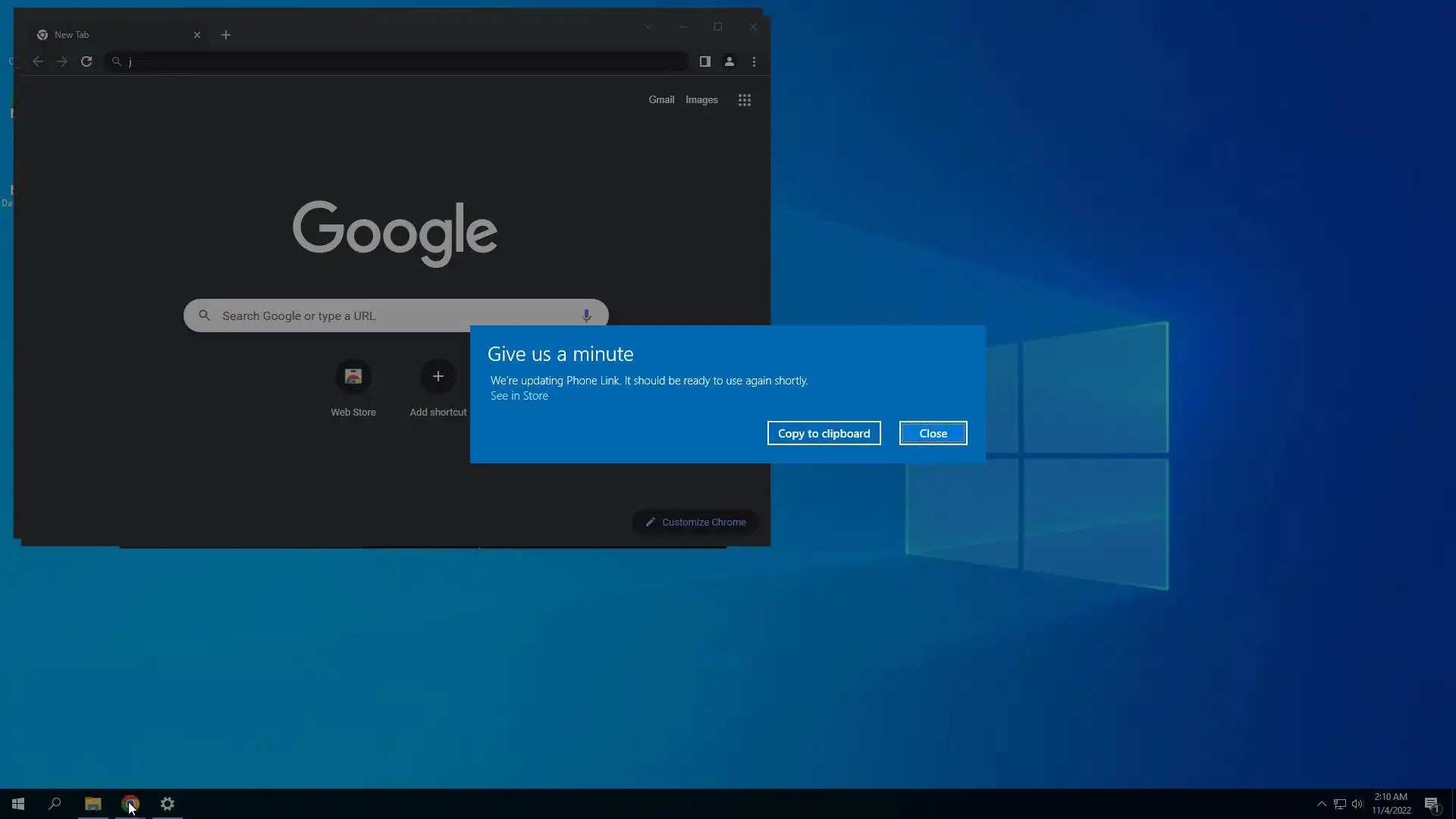
Task: Click Copy to clipboard button
Action: pyautogui.click(x=824, y=433)
